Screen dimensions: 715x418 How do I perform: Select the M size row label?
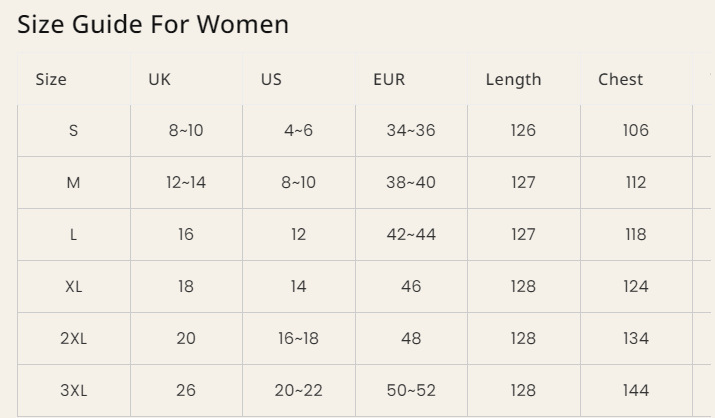point(73,183)
